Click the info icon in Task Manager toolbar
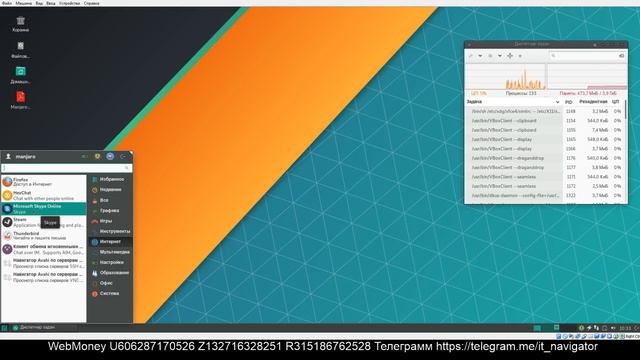This screenshot has height=360, width=640. [x=520, y=56]
